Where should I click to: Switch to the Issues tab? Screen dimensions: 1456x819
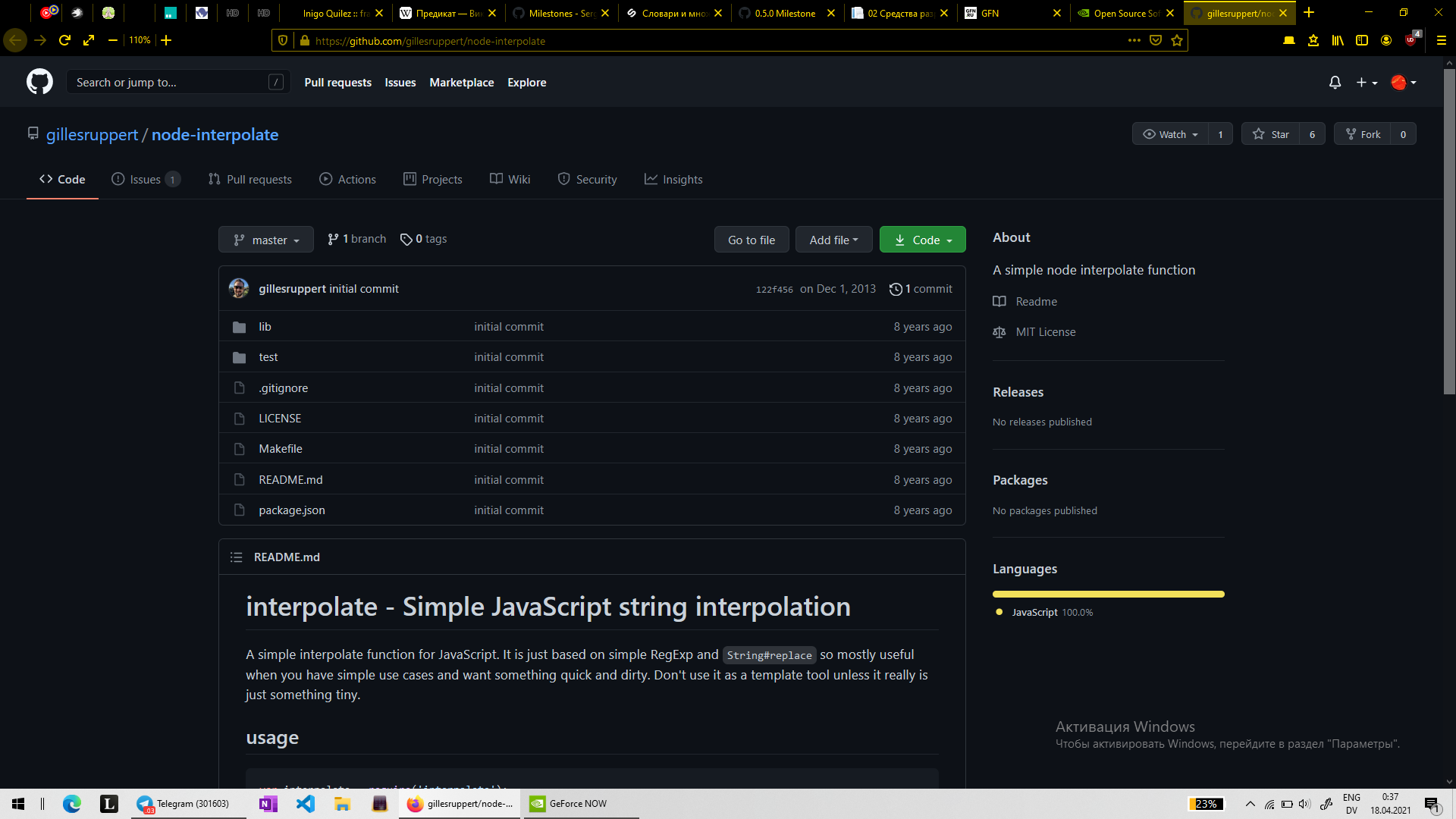point(146,179)
